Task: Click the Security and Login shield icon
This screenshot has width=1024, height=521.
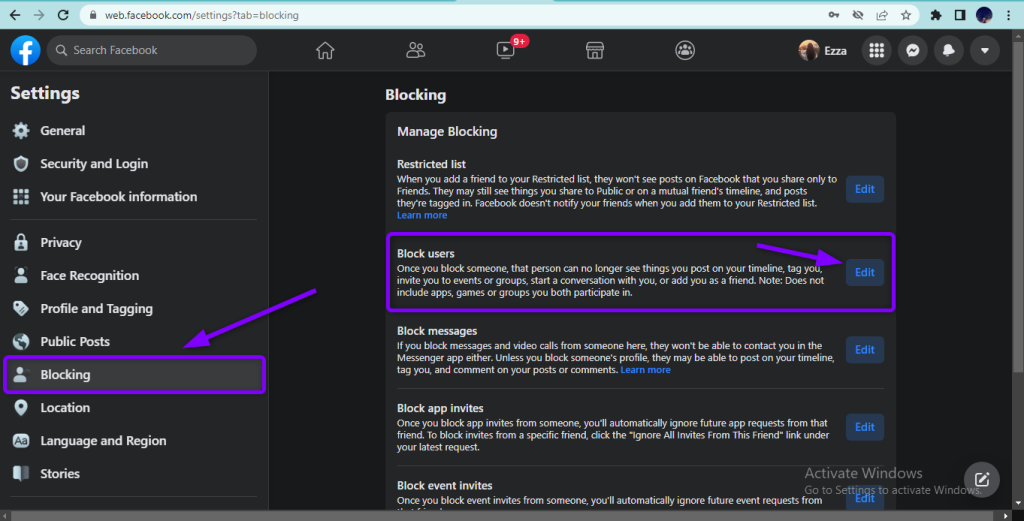Action: [21, 164]
